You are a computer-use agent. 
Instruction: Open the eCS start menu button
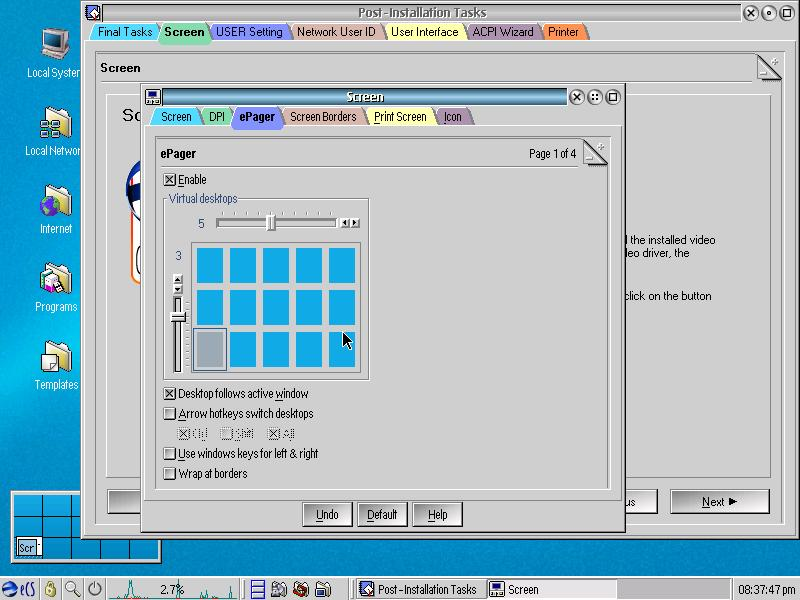[19, 589]
